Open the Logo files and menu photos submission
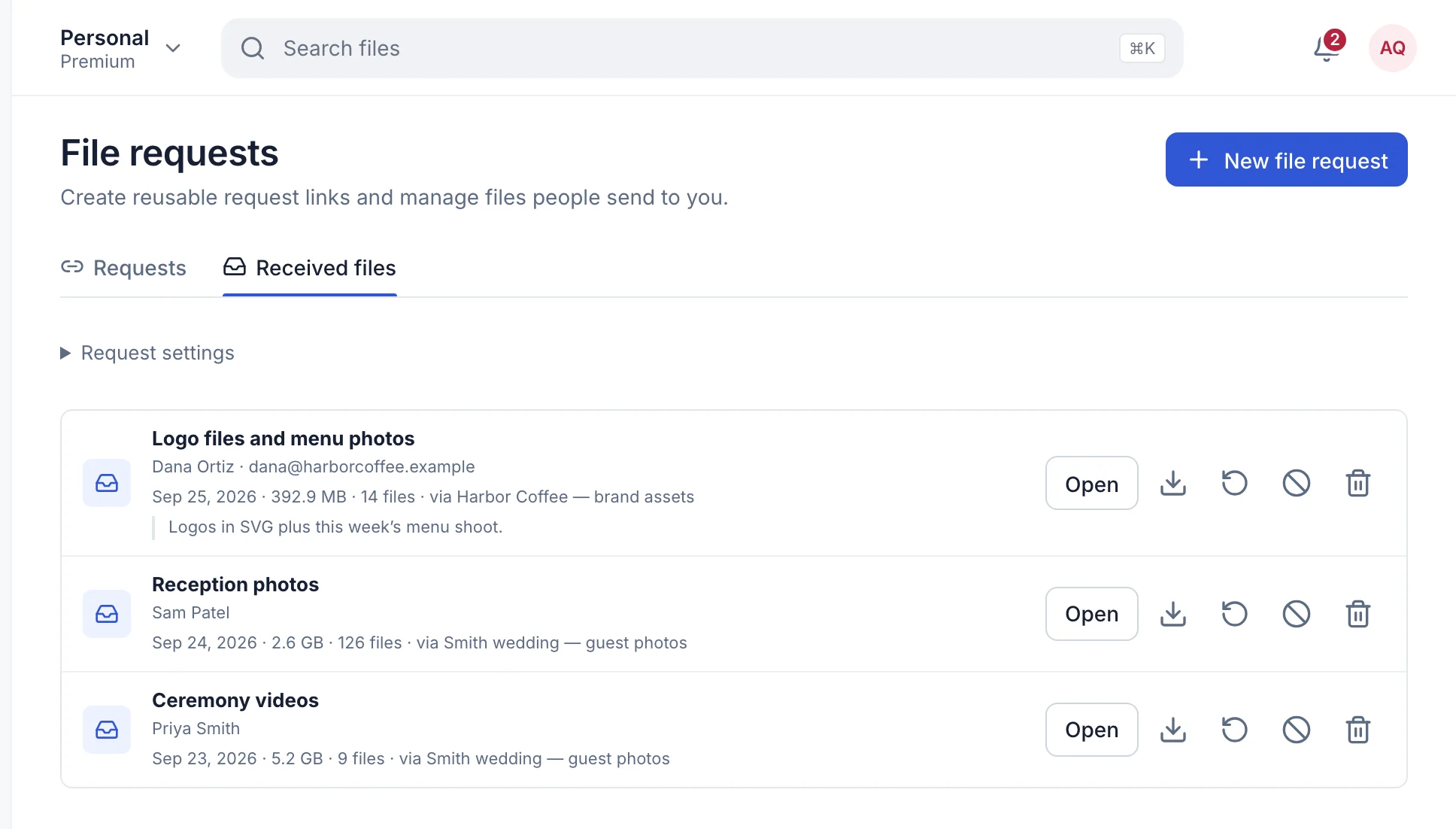 coord(1092,483)
